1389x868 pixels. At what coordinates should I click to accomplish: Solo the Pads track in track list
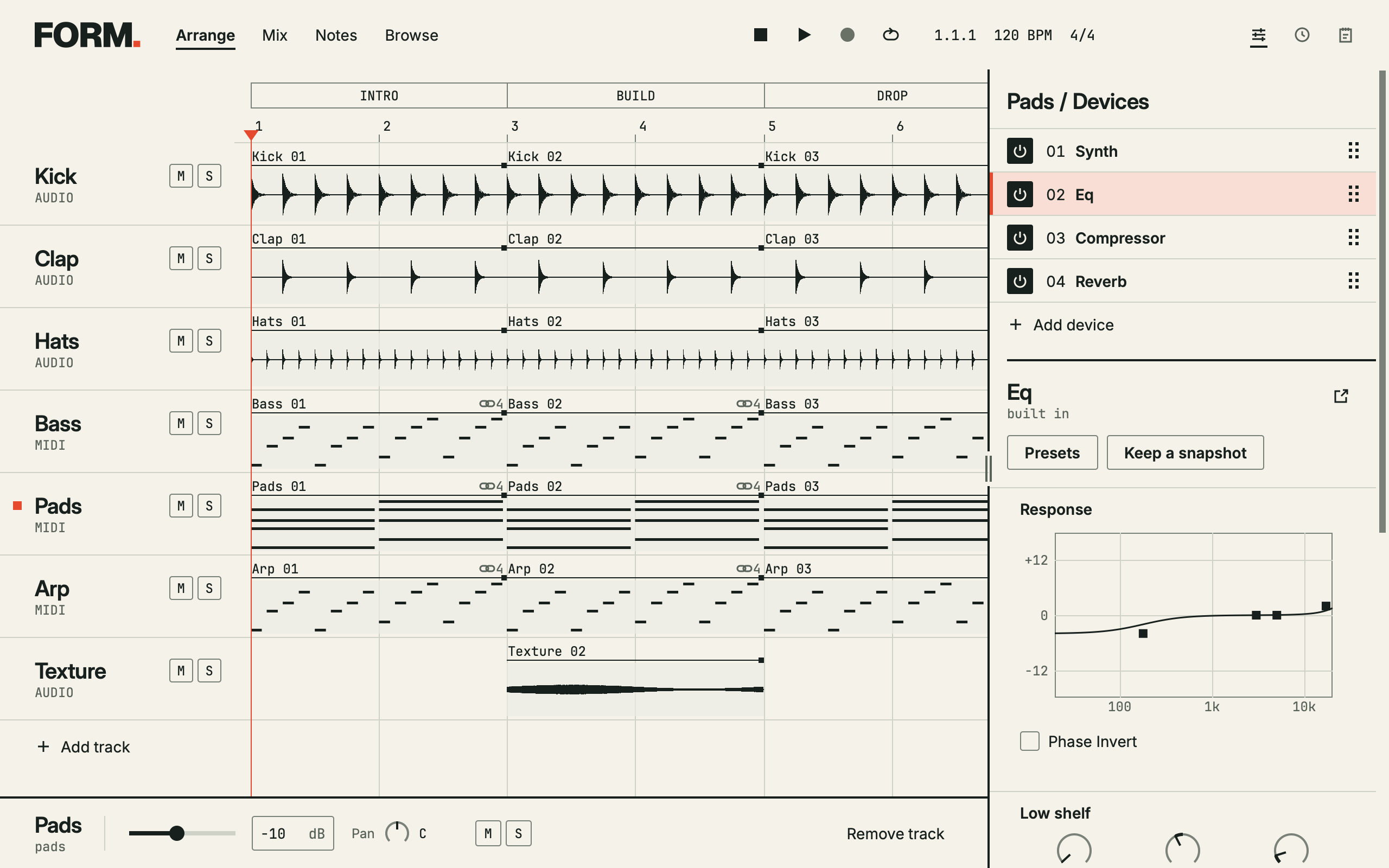(x=209, y=506)
